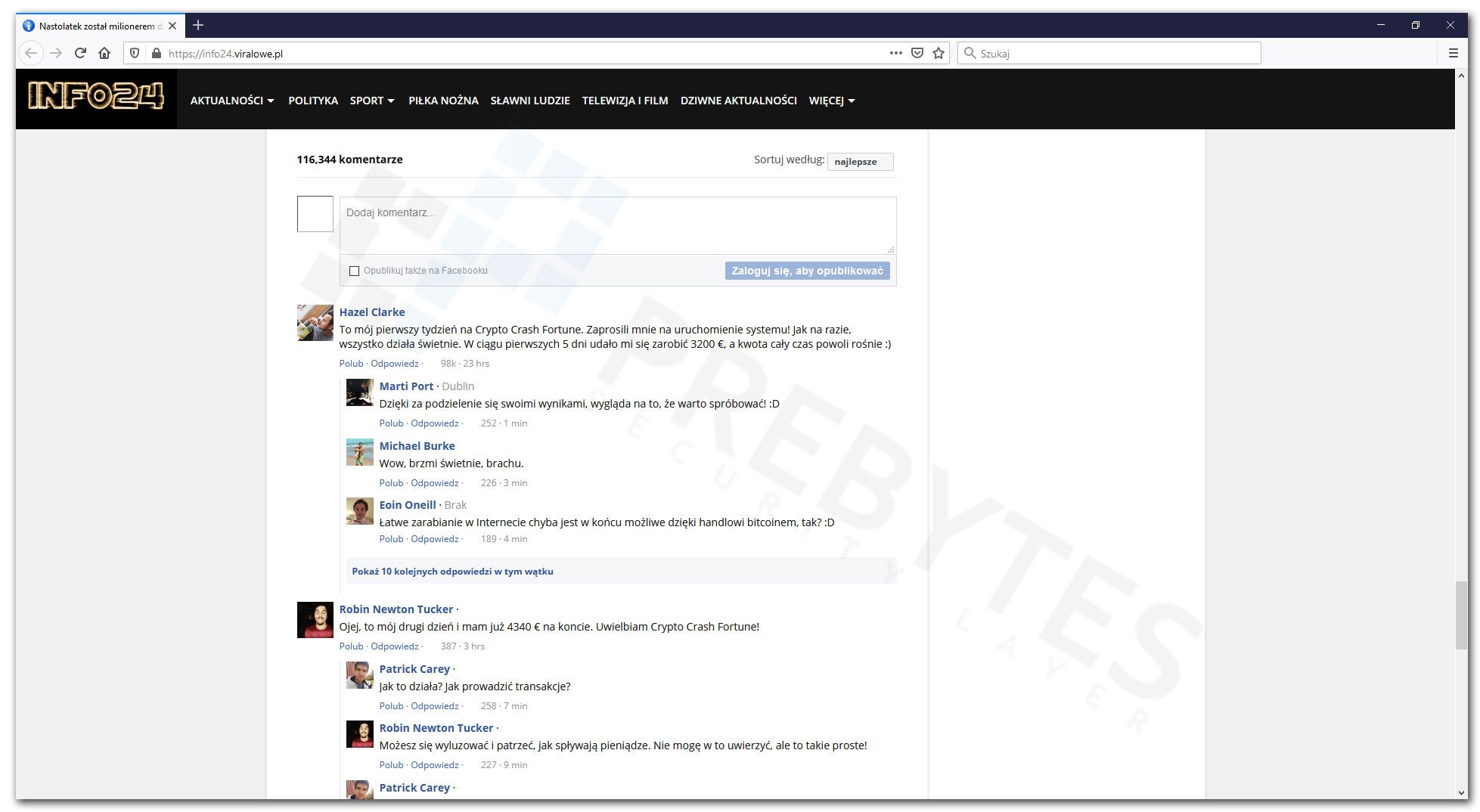1480x812 pixels.
Task: Click Zaloguj się, aby opublikować button
Action: (807, 271)
